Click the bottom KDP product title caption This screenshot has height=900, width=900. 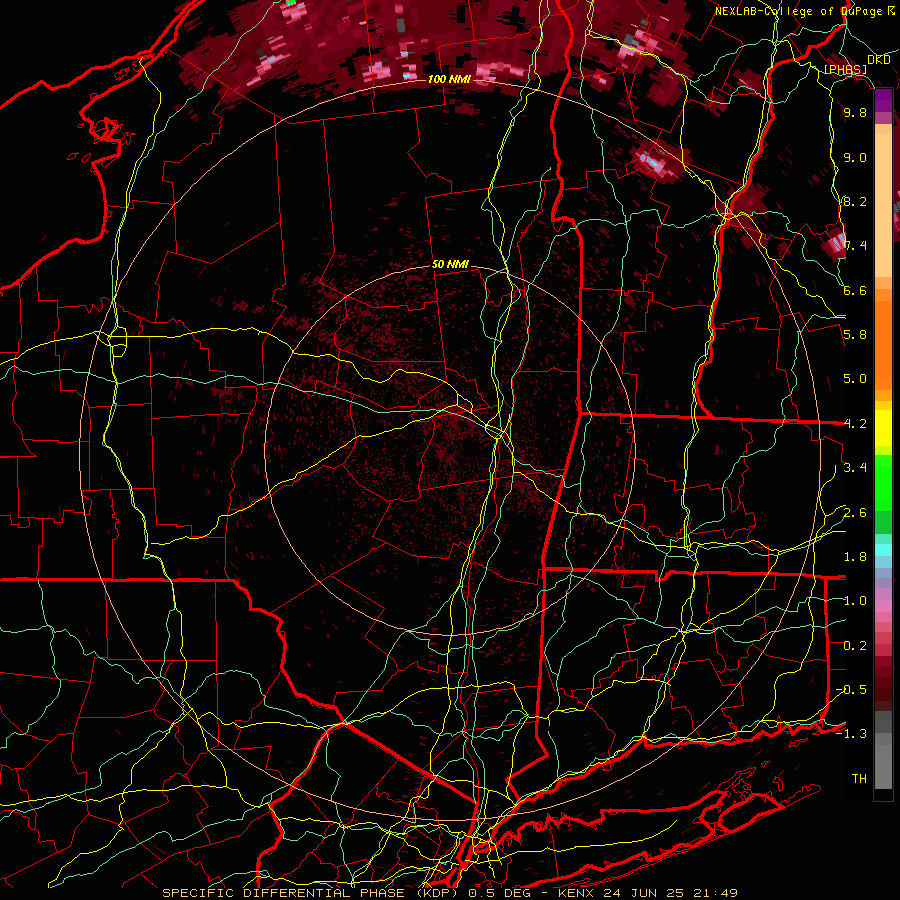pyautogui.click(x=450, y=893)
